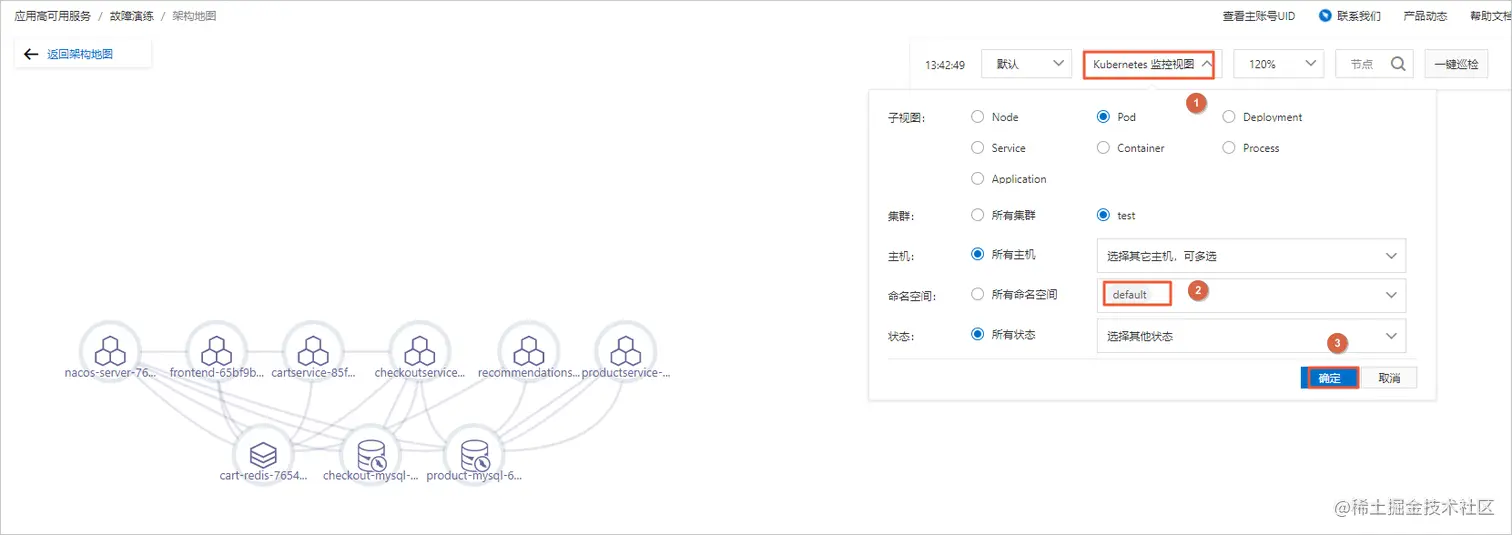The height and width of the screenshot is (535, 1512).
Task: Click 返回架构地图 link
Action: (80, 54)
